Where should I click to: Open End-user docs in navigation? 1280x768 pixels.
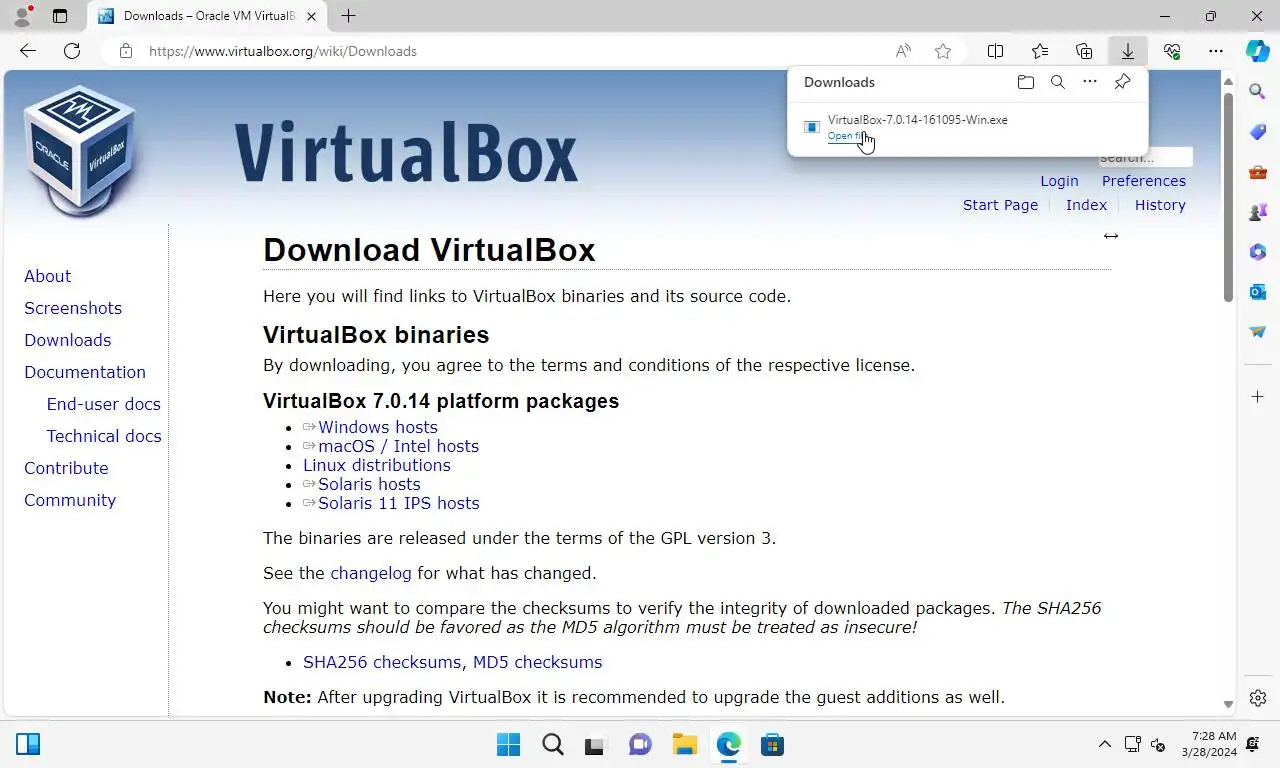103,404
